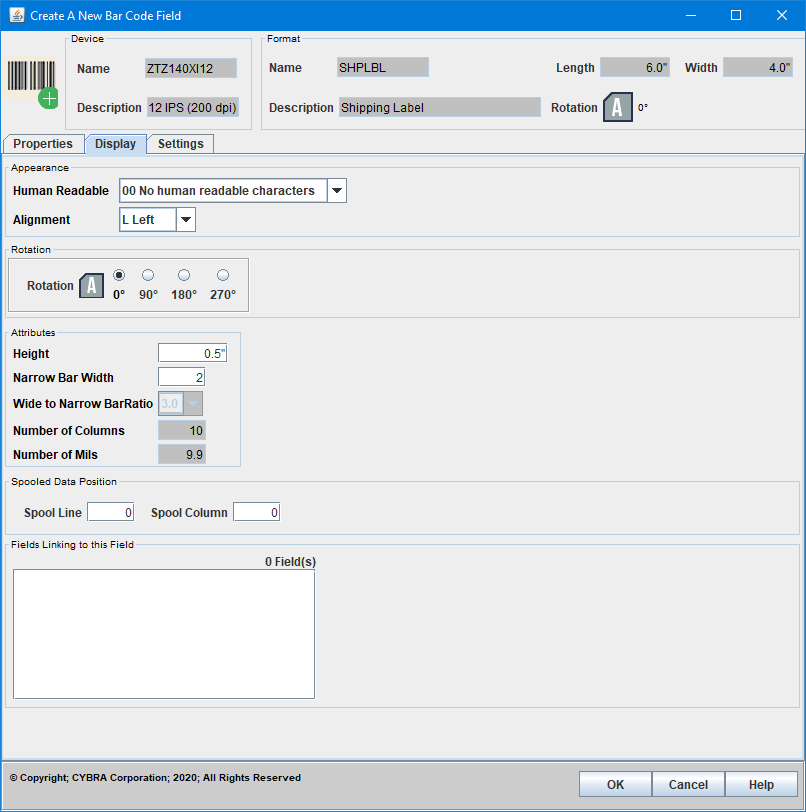Click the Length value 6.0"
Image resolution: width=806 pixels, height=812 pixels.
[x=635, y=67]
